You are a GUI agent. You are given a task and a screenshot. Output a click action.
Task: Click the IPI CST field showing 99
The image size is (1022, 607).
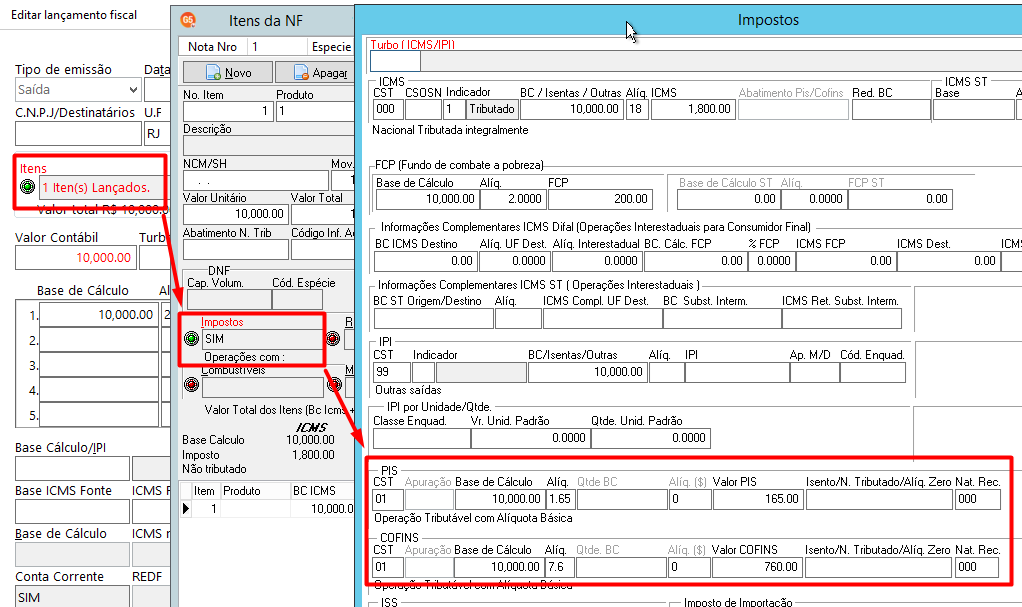click(392, 372)
